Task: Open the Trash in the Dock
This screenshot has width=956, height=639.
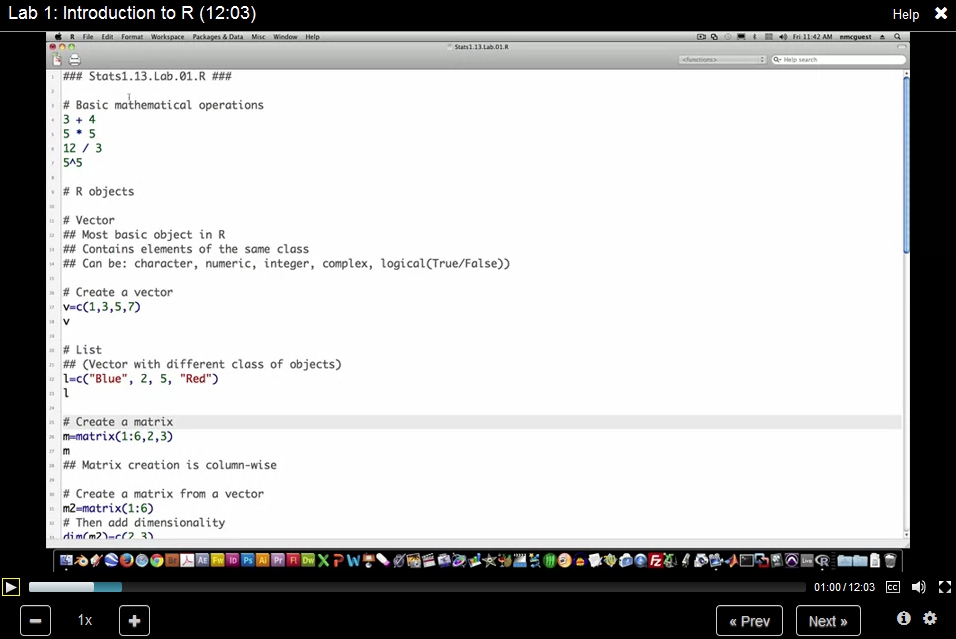Action: pos(890,561)
